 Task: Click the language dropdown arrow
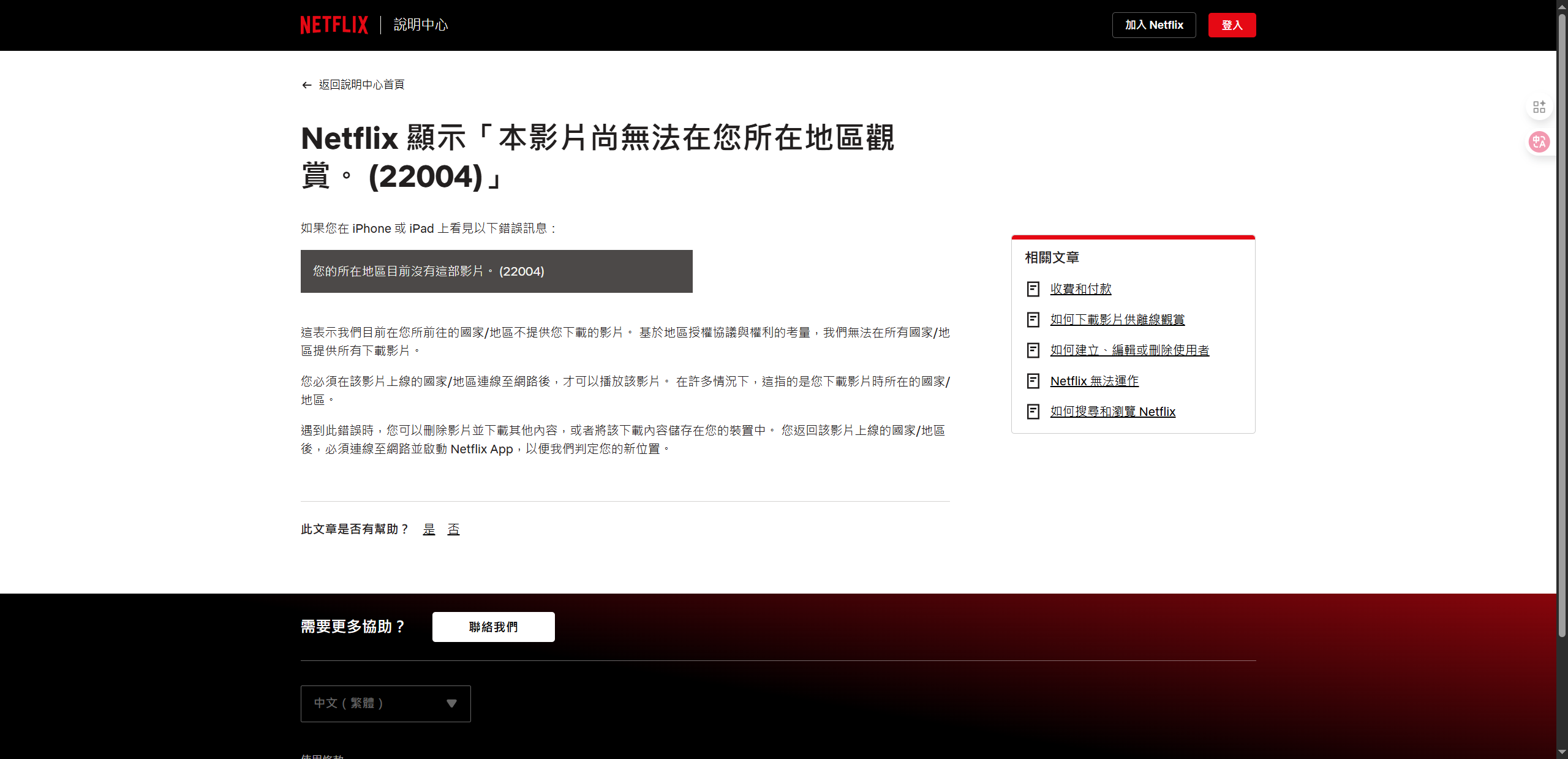(451, 703)
